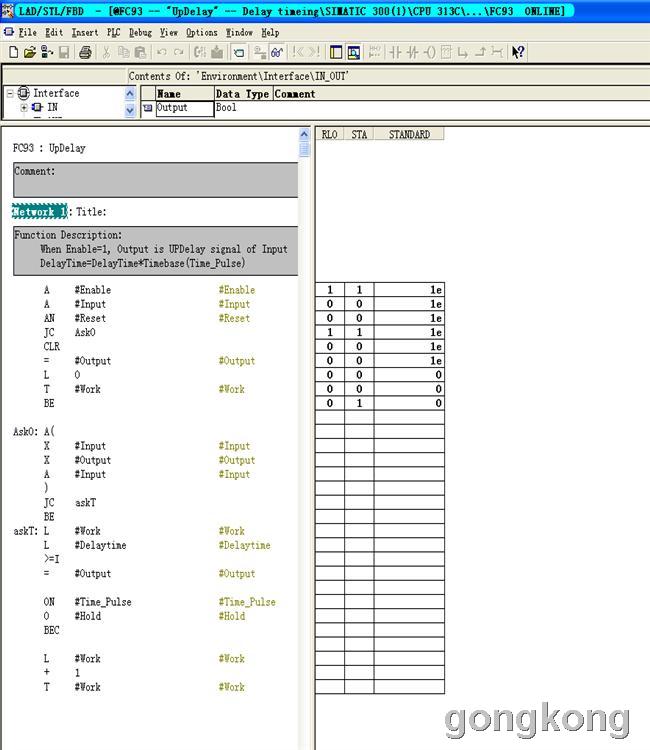The width and height of the screenshot is (650, 750).
Task: Click the STANDARD column header
Action: (409, 134)
